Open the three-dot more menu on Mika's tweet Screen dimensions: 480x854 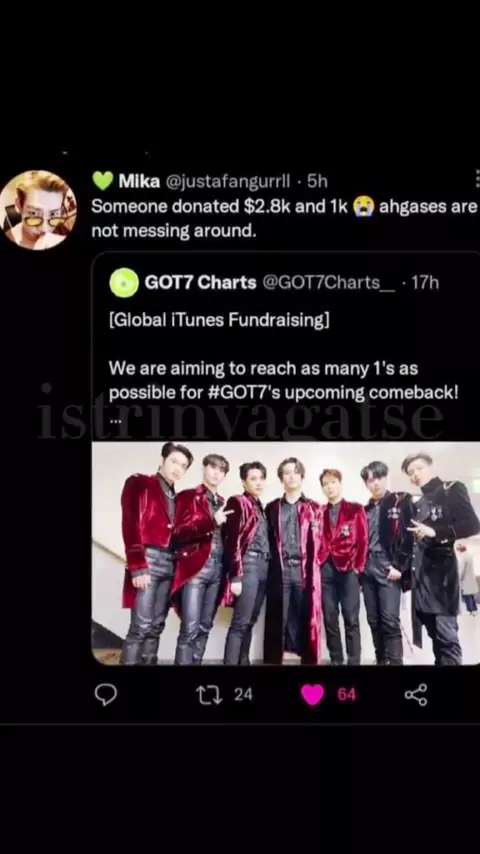[x=477, y=179]
